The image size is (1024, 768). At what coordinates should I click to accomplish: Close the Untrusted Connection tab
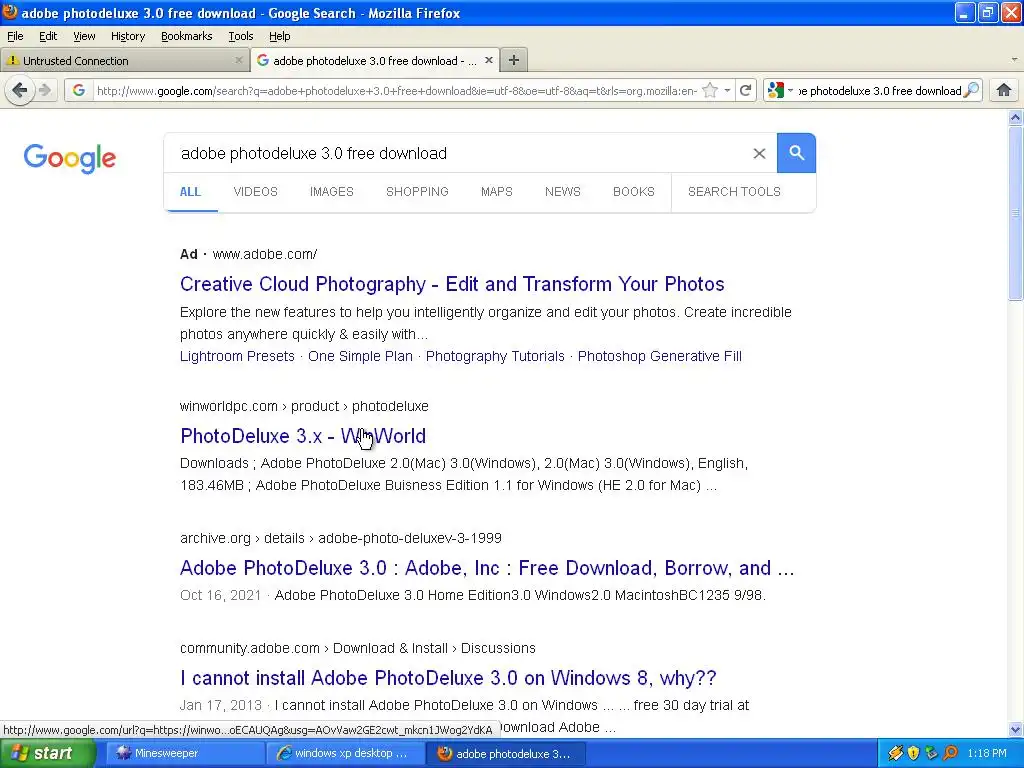click(x=238, y=60)
